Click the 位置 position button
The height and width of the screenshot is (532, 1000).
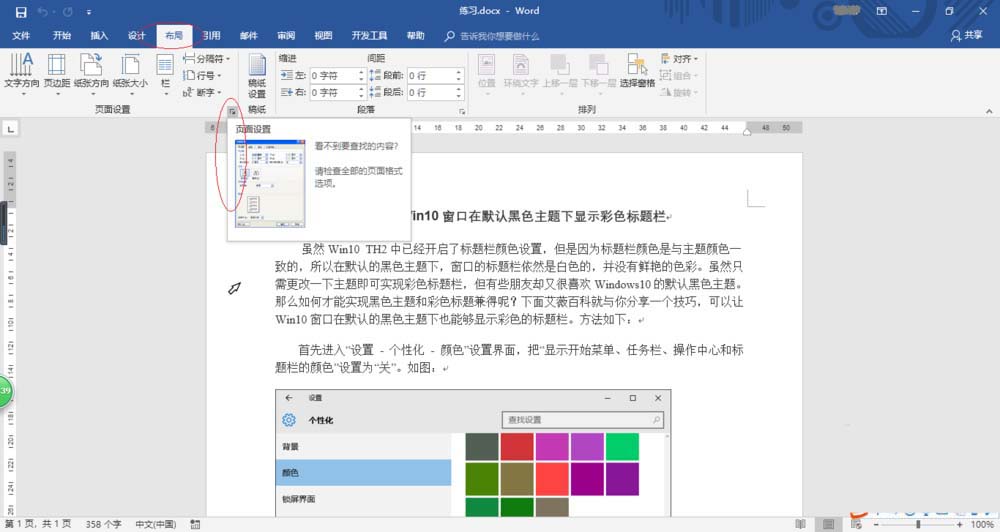487,74
